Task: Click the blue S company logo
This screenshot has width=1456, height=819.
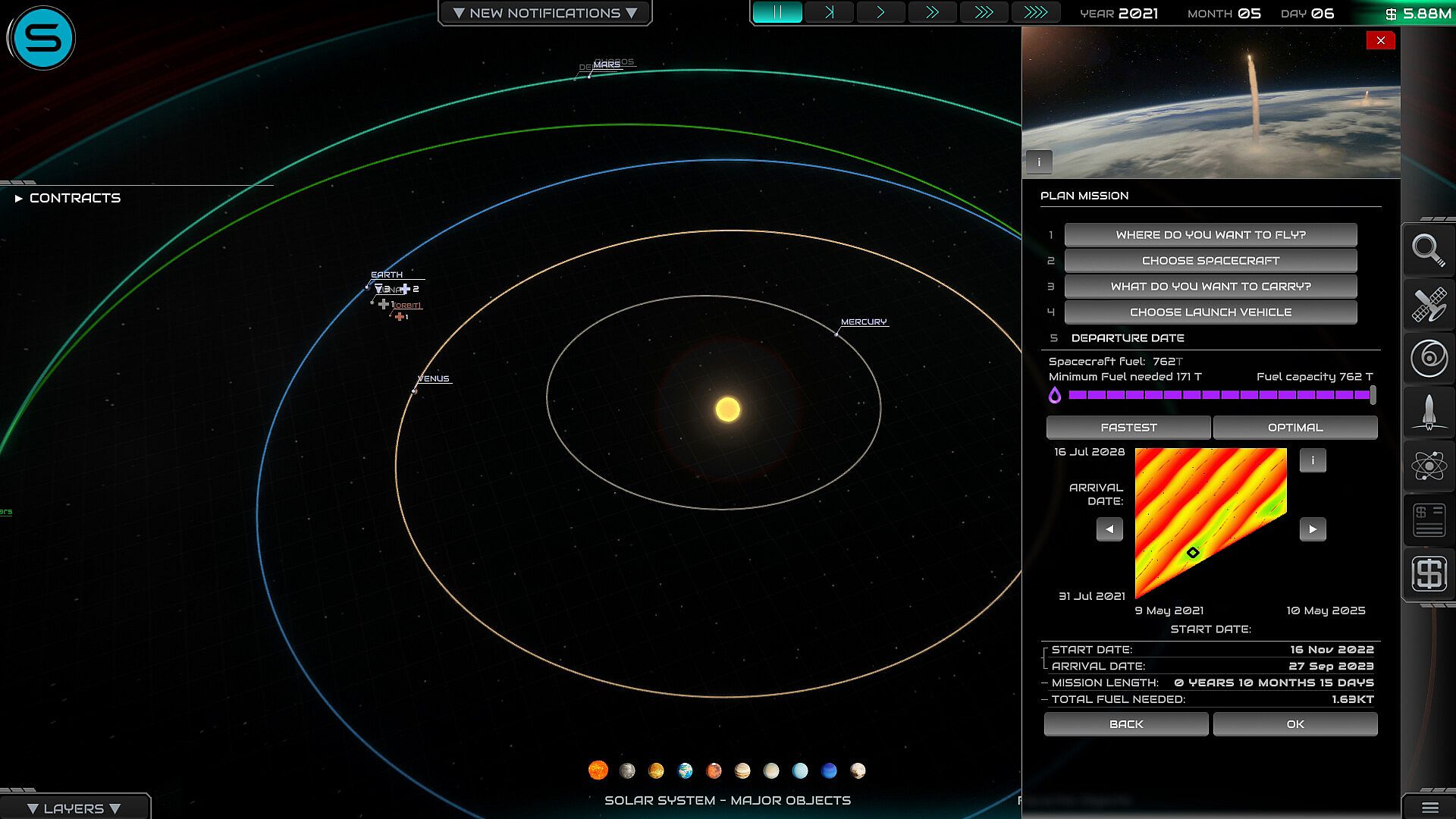Action: coord(43,38)
